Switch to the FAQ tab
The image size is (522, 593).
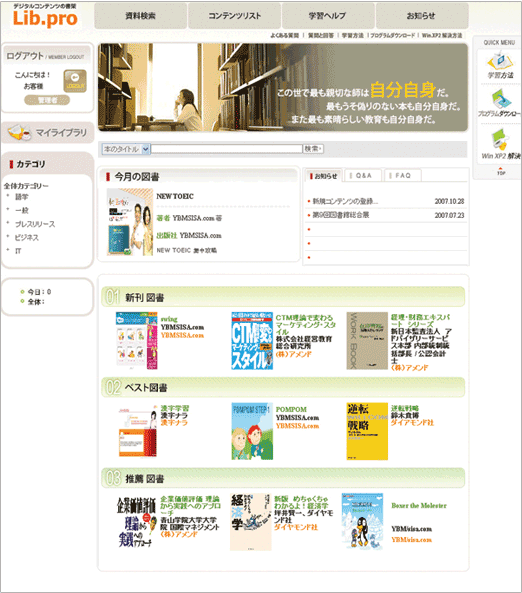click(x=402, y=175)
